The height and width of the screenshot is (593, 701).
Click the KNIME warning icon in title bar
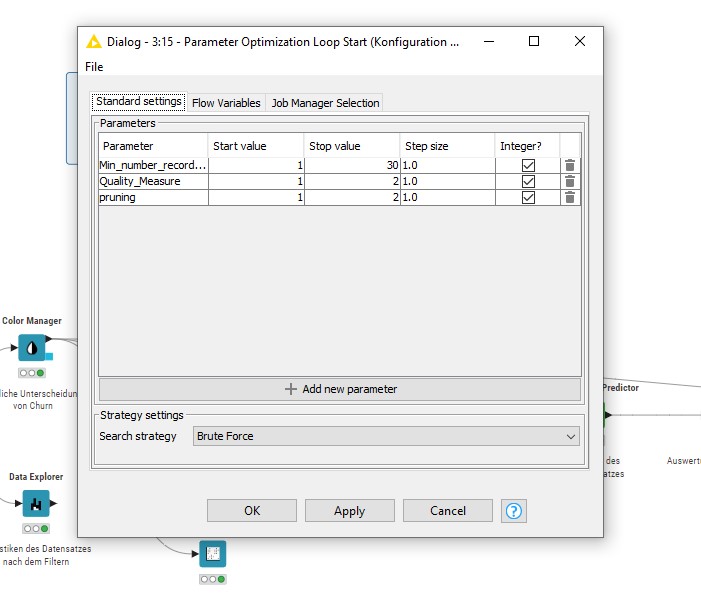(x=93, y=42)
